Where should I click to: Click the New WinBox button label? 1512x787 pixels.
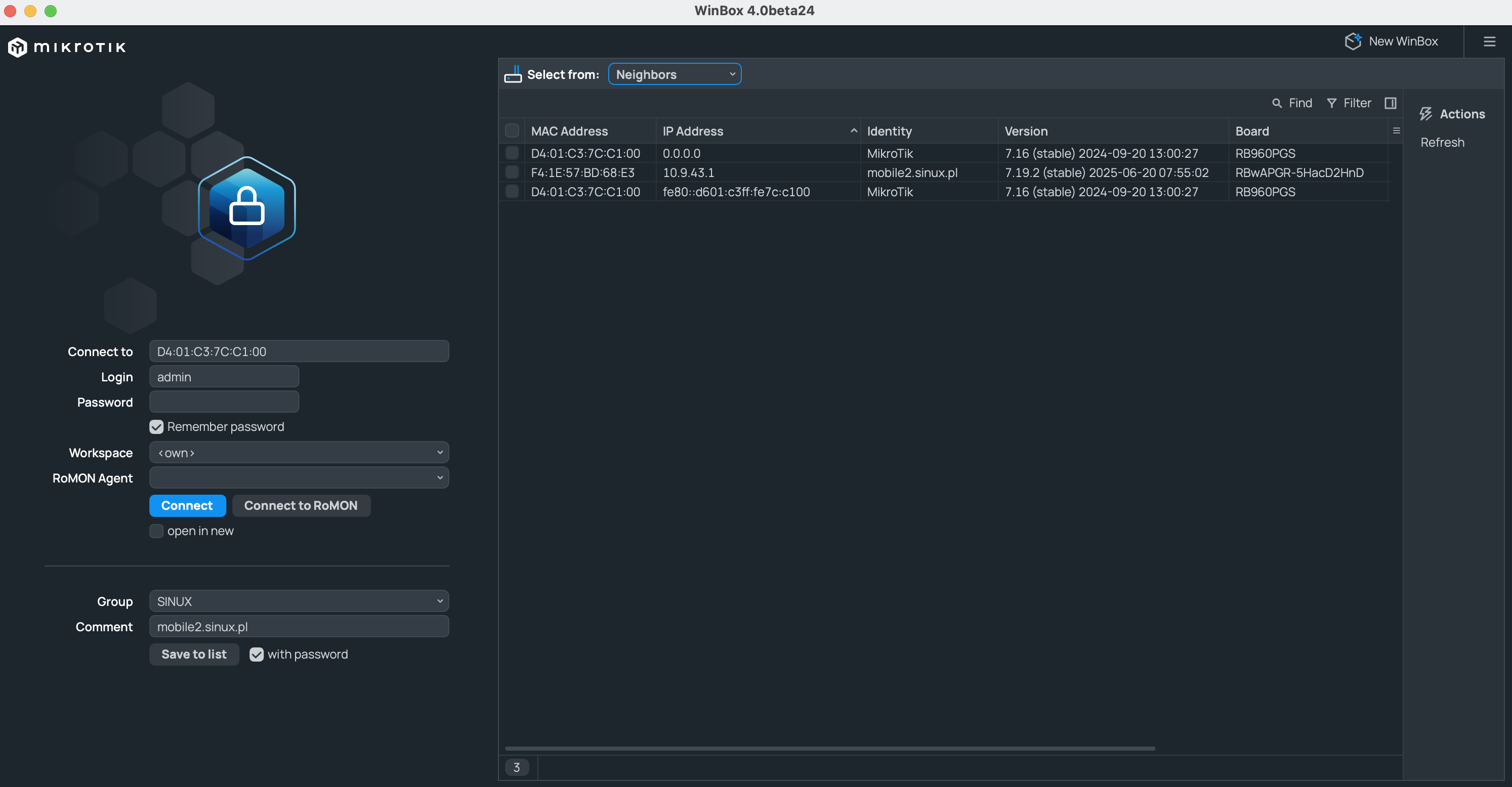(x=1403, y=41)
